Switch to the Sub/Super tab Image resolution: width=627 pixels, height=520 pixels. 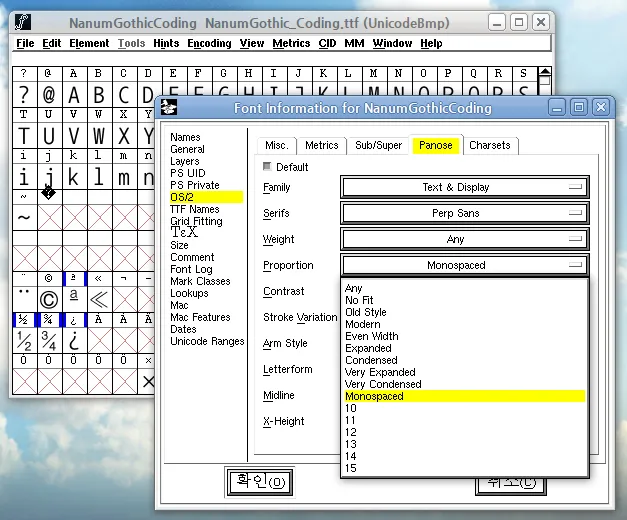tap(378, 145)
